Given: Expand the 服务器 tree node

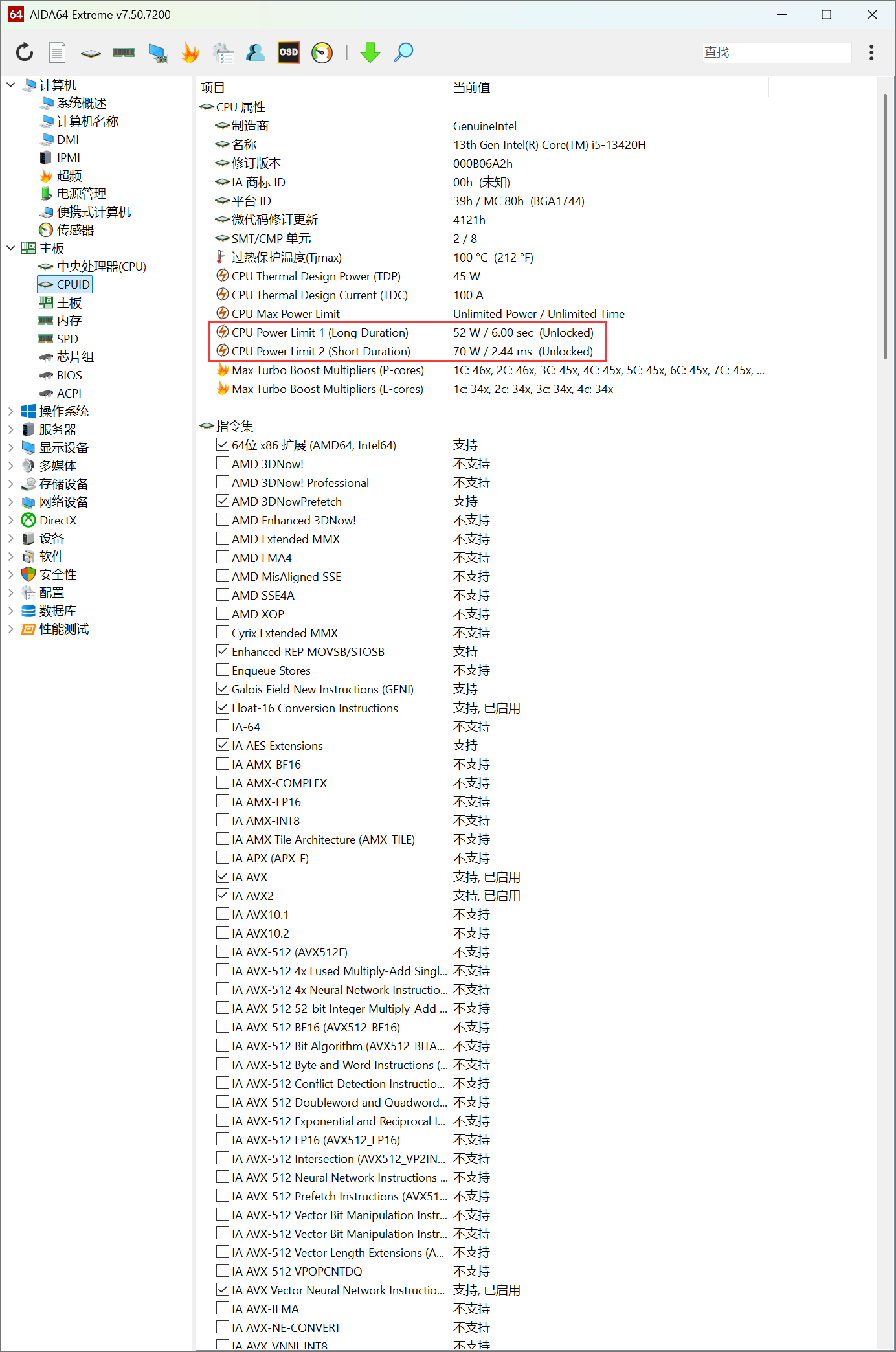Looking at the screenshot, I should point(11,429).
